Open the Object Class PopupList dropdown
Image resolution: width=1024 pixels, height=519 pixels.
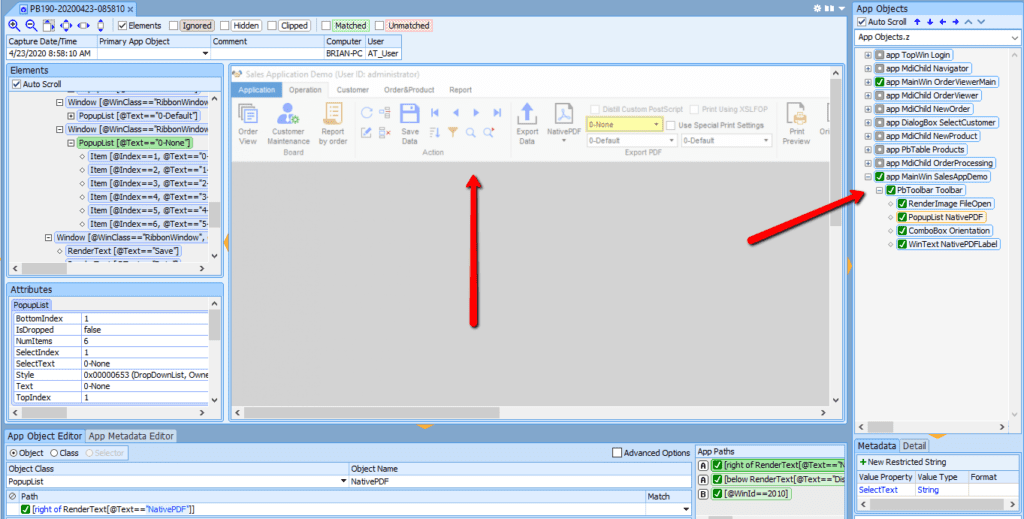tap(344, 481)
